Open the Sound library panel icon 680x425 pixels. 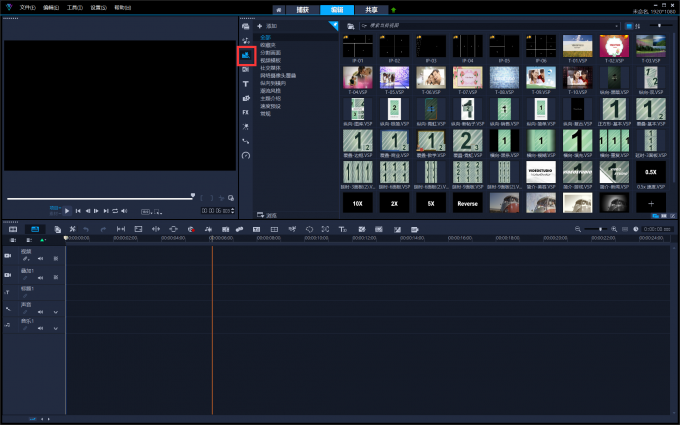(245, 41)
